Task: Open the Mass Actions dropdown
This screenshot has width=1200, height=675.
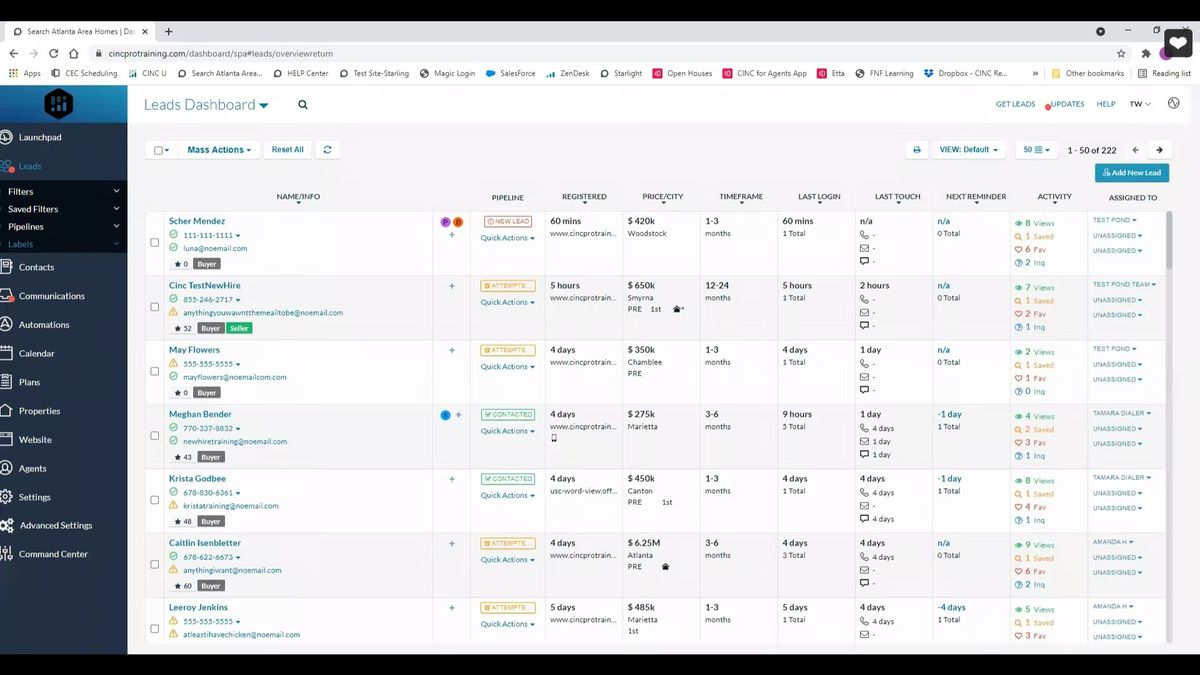Action: pos(218,149)
